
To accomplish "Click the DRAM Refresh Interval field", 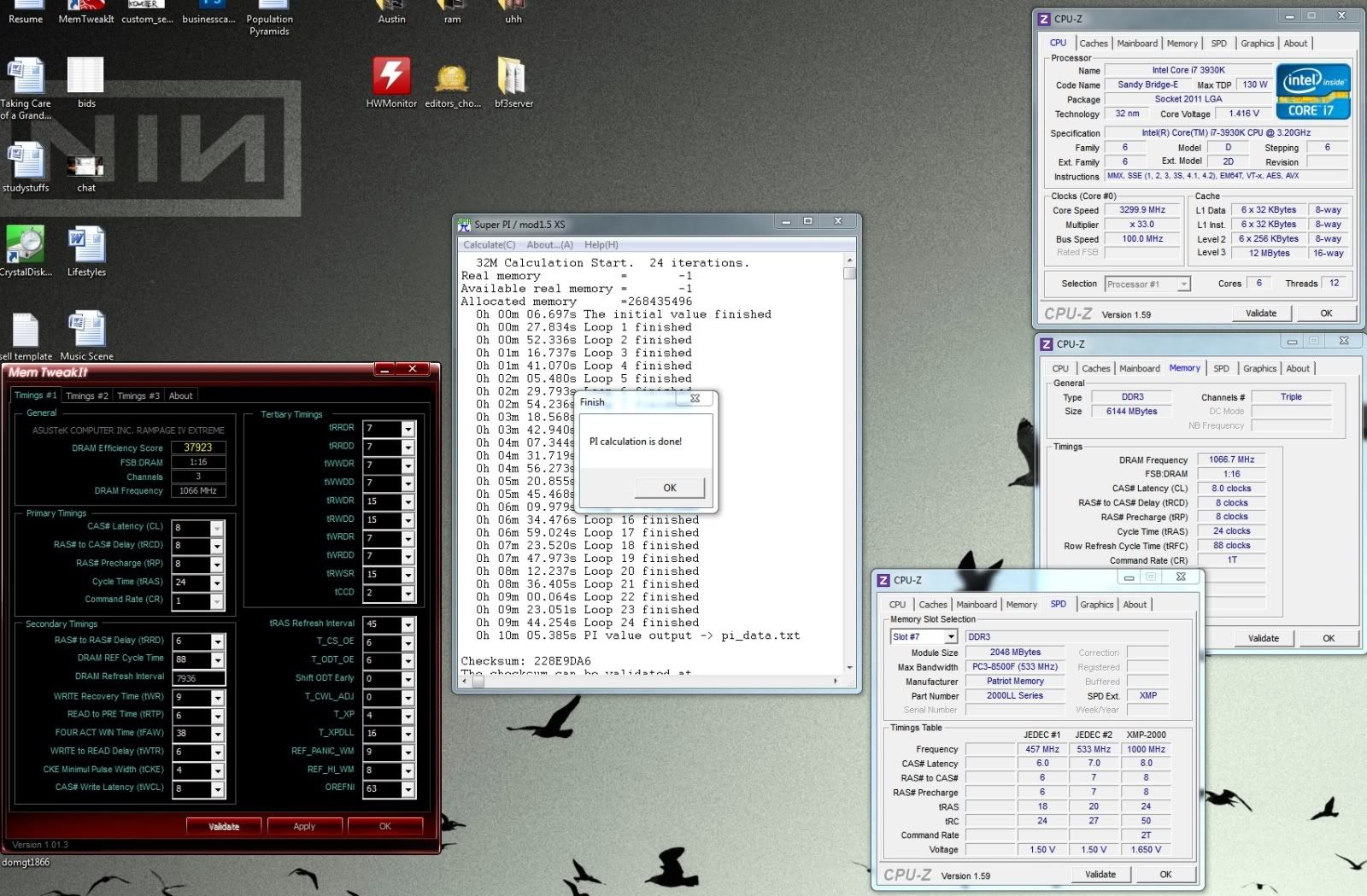I will [x=198, y=678].
